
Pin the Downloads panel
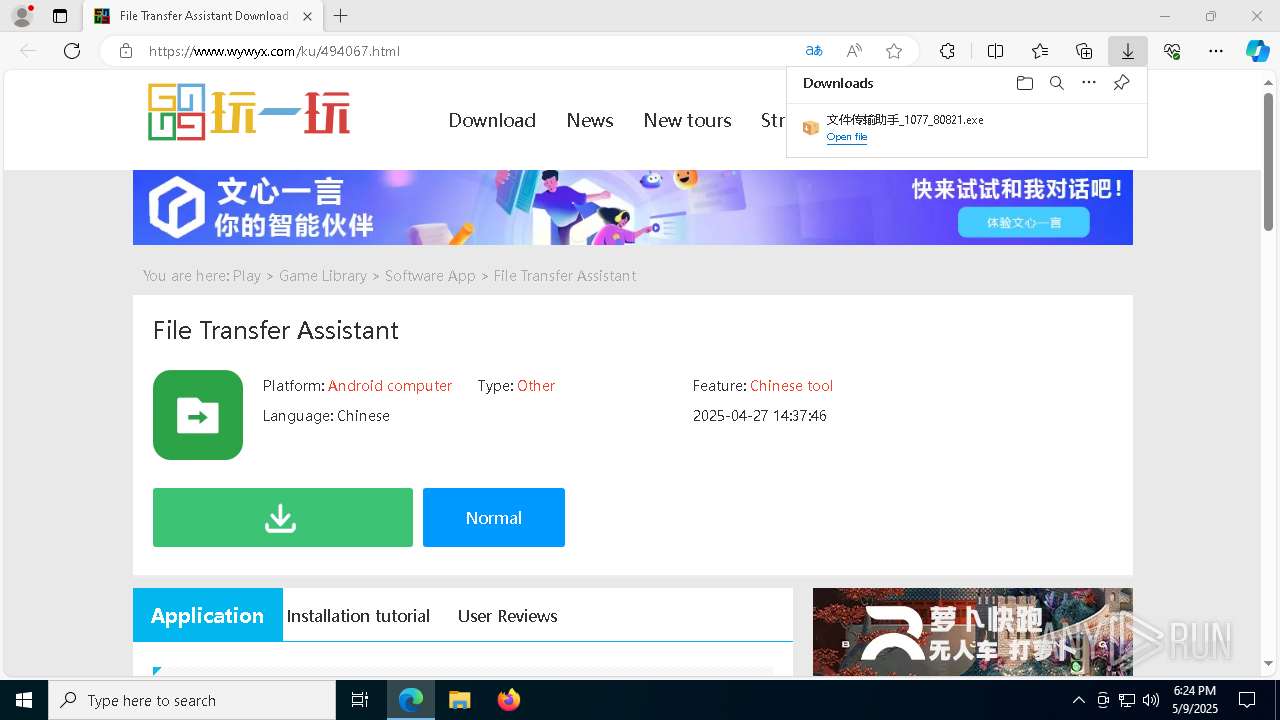tap(1122, 83)
